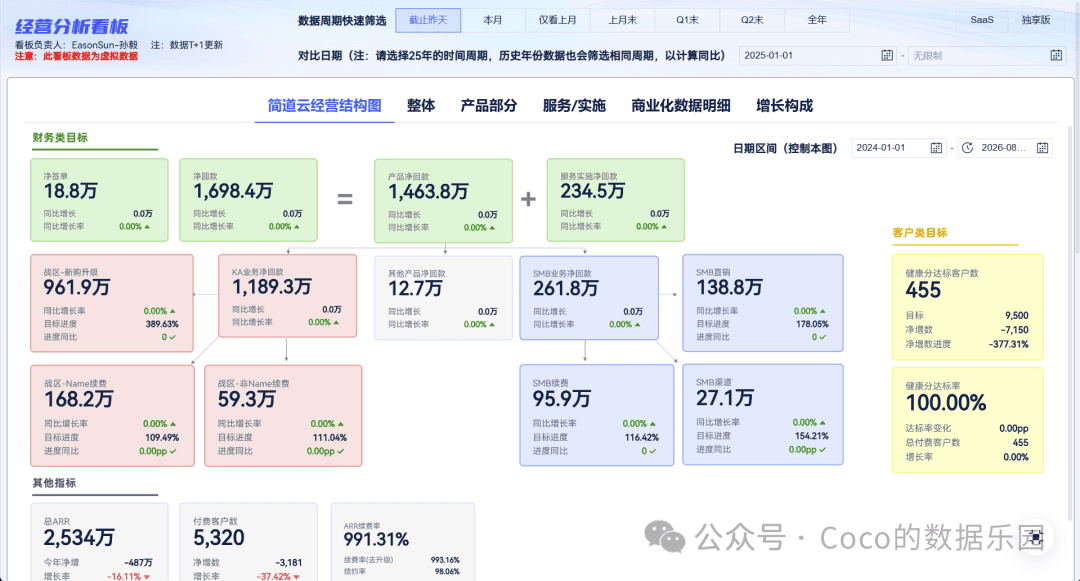
Task: Open calendar icon of the 无限制 end date
Action: click(x=1056, y=55)
